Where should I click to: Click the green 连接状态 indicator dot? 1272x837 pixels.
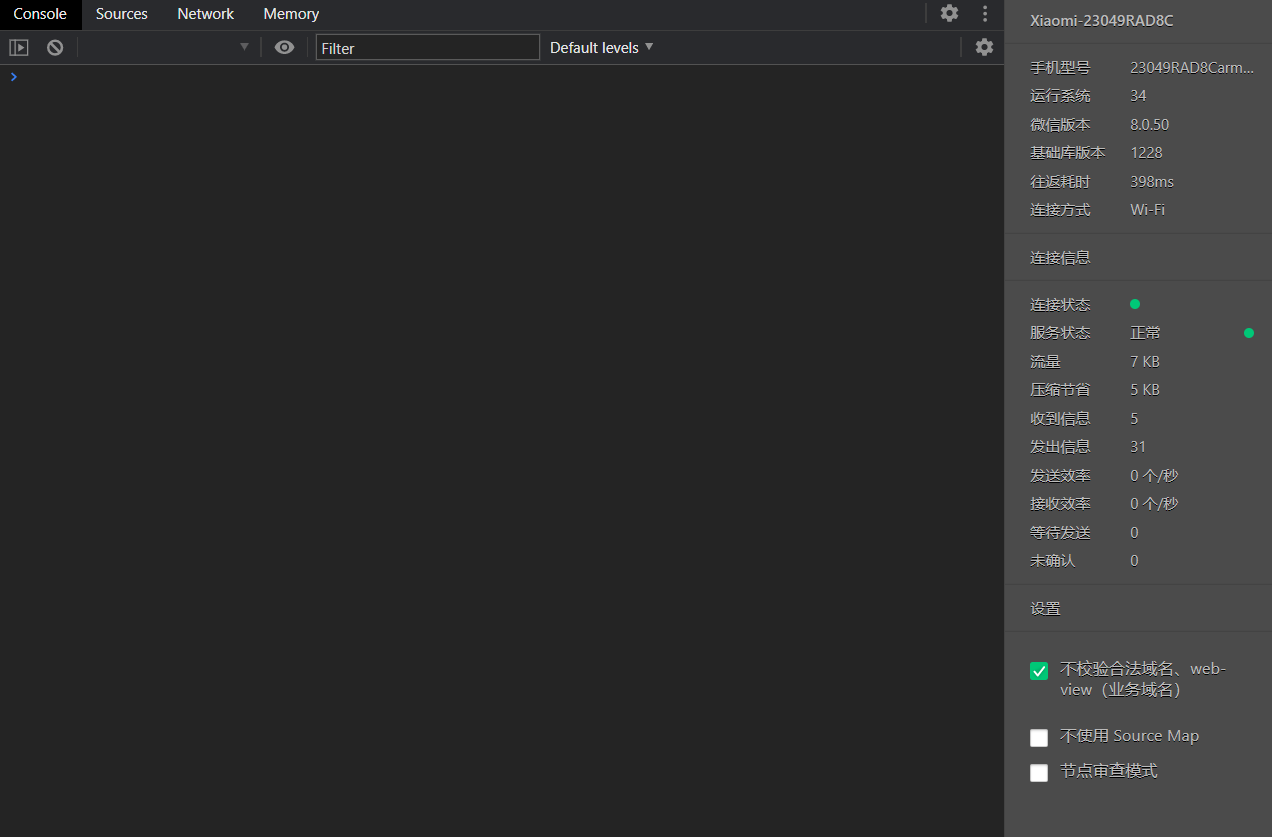click(x=1135, y=304)
